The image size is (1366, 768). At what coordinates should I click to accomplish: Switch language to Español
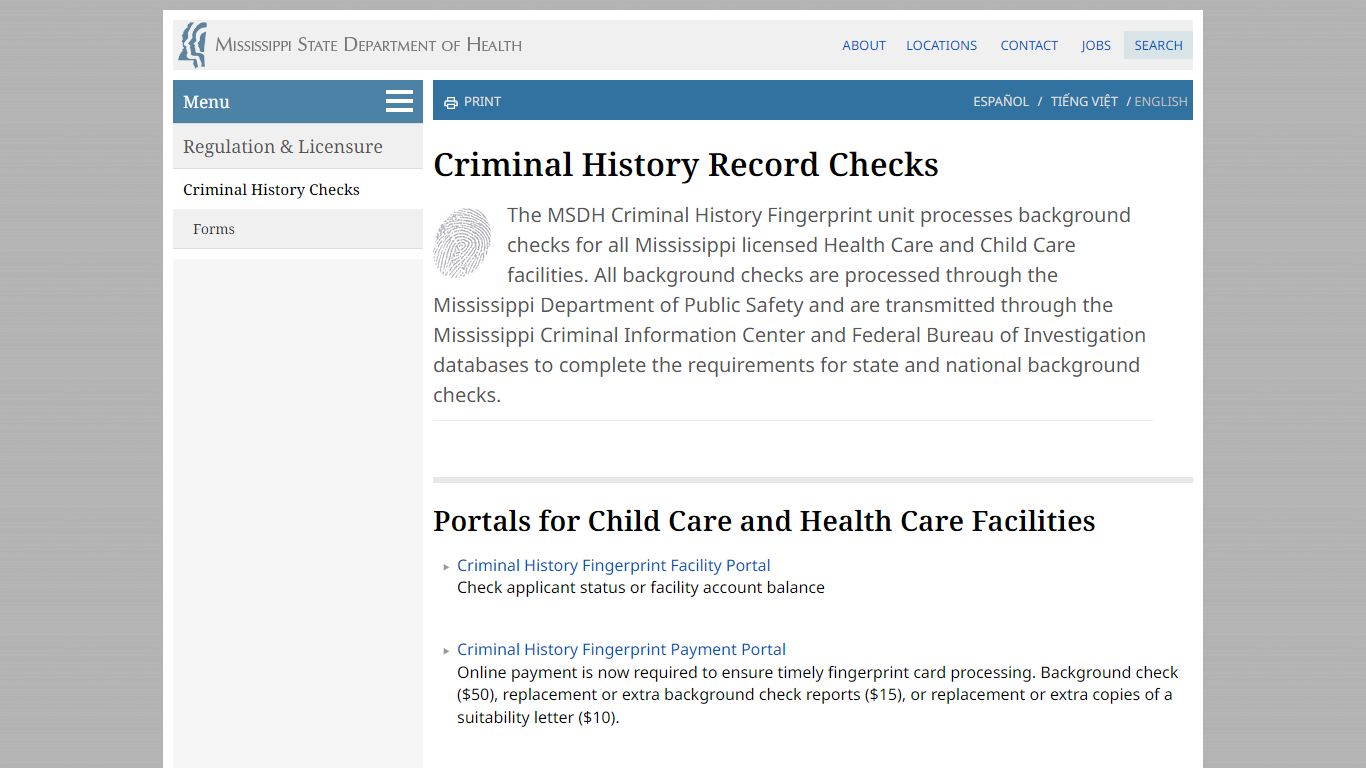pyautogui.click(x=1001, y=101)
